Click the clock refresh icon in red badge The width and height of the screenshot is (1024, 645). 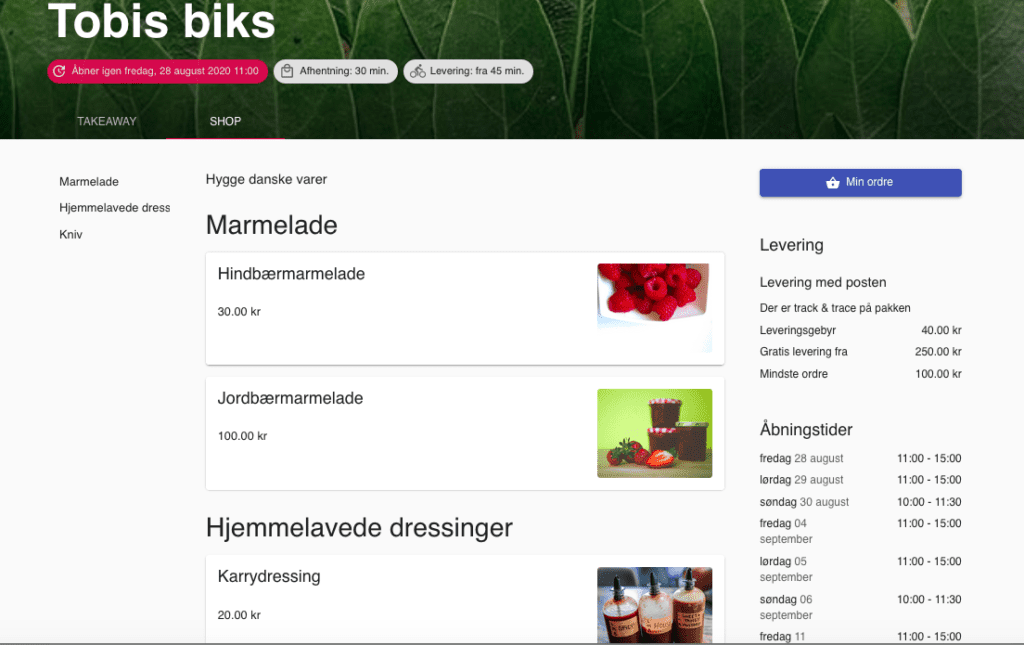[59, 71]
